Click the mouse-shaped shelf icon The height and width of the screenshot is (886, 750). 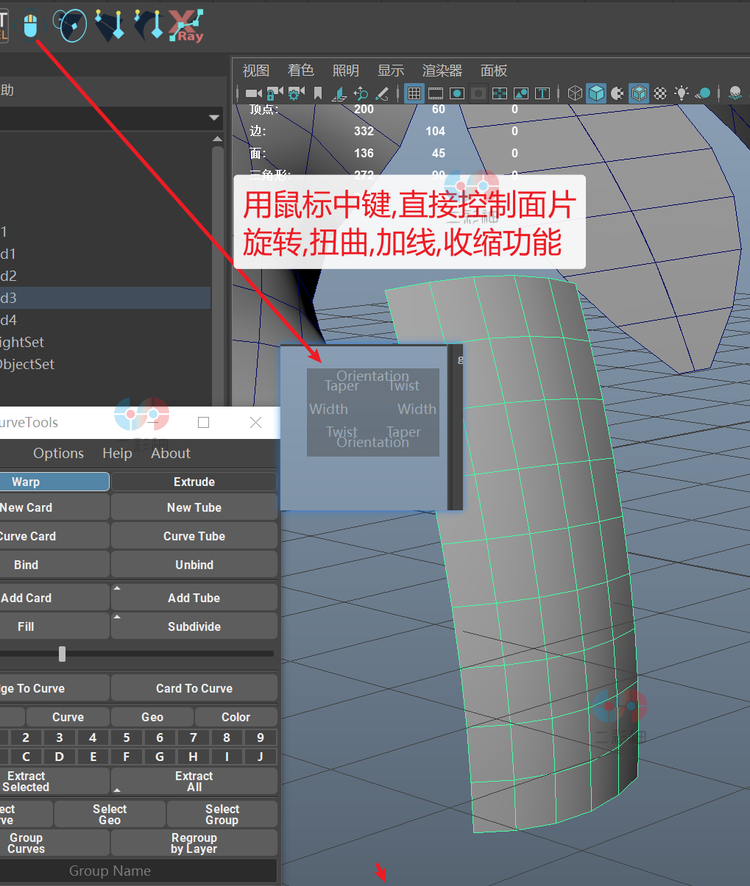pyautogui.click(x=31, y=24)
